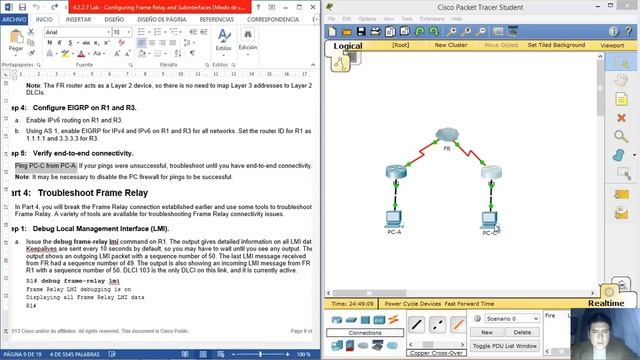Click the Save floppy icon in Packet Tracer
Screen dimensions: 640x360
[x=361, y=31]
